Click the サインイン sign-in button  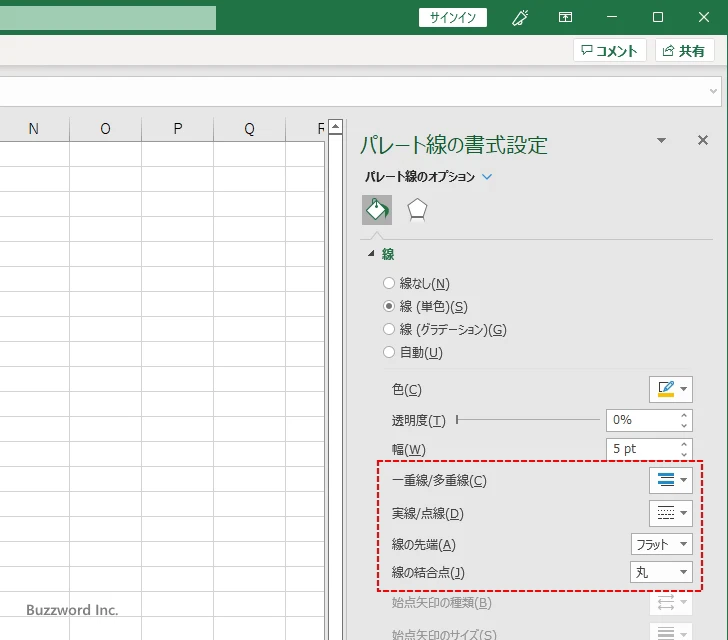pyautogui.click(x=453, y=18)
